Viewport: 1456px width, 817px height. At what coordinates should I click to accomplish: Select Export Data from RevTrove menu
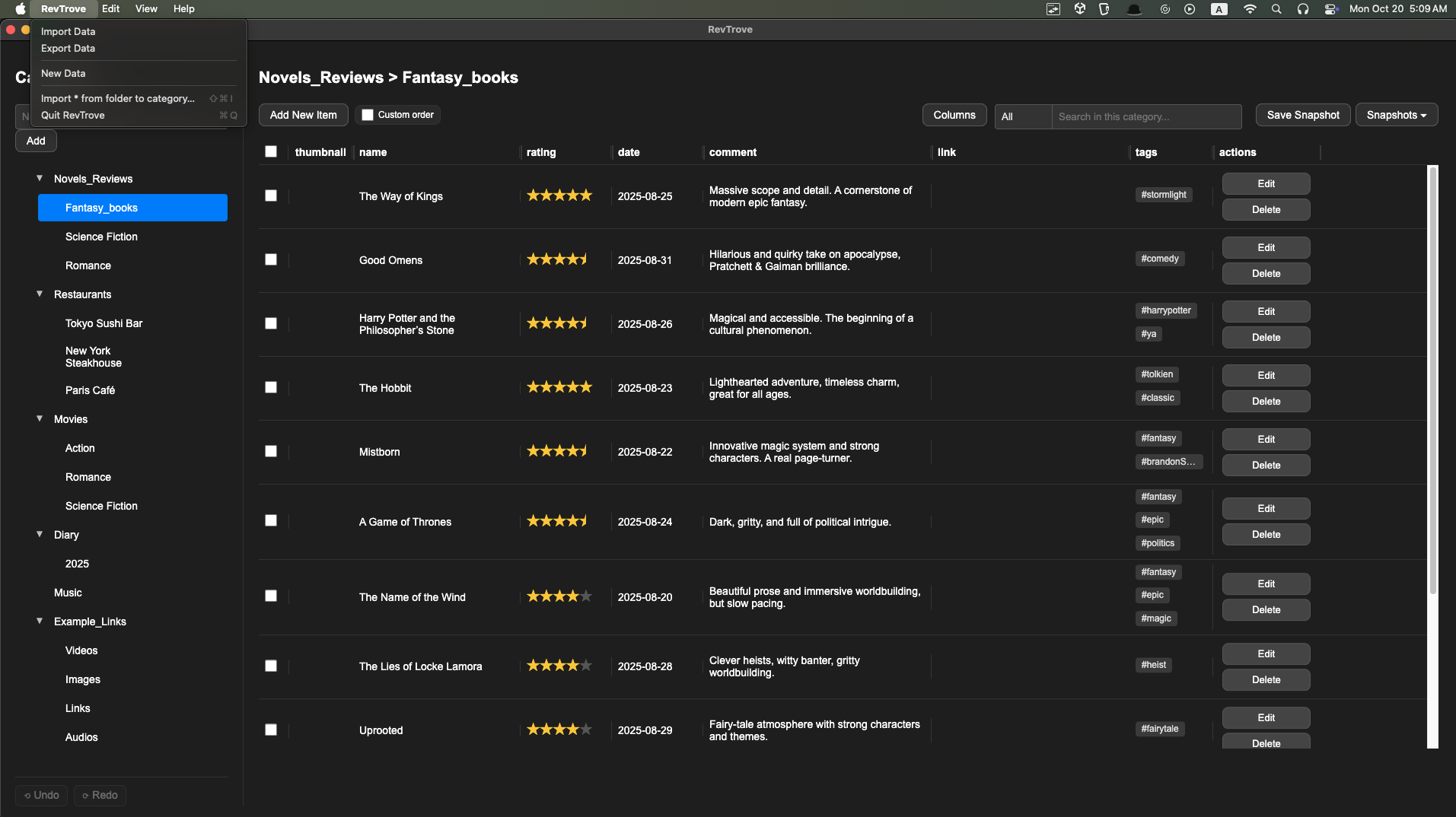point(68,48)
